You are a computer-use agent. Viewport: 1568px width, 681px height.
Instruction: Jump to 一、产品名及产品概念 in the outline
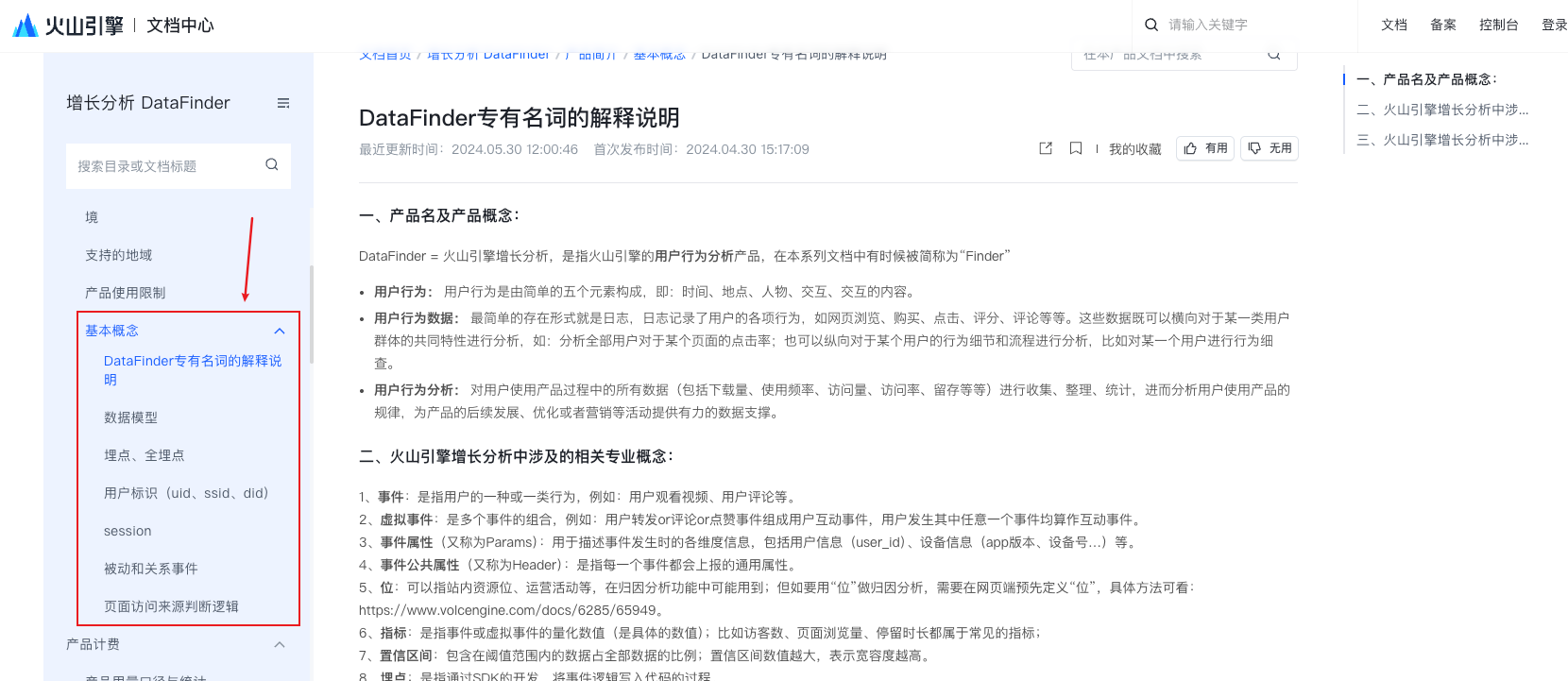1427,79
